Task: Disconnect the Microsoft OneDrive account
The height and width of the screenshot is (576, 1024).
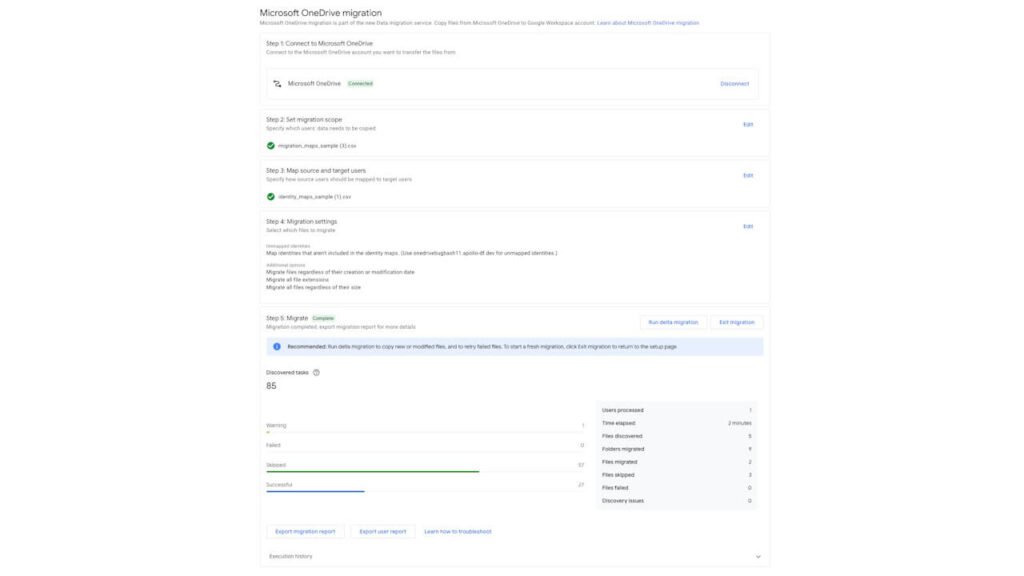Action: click(x=735, y=84)
